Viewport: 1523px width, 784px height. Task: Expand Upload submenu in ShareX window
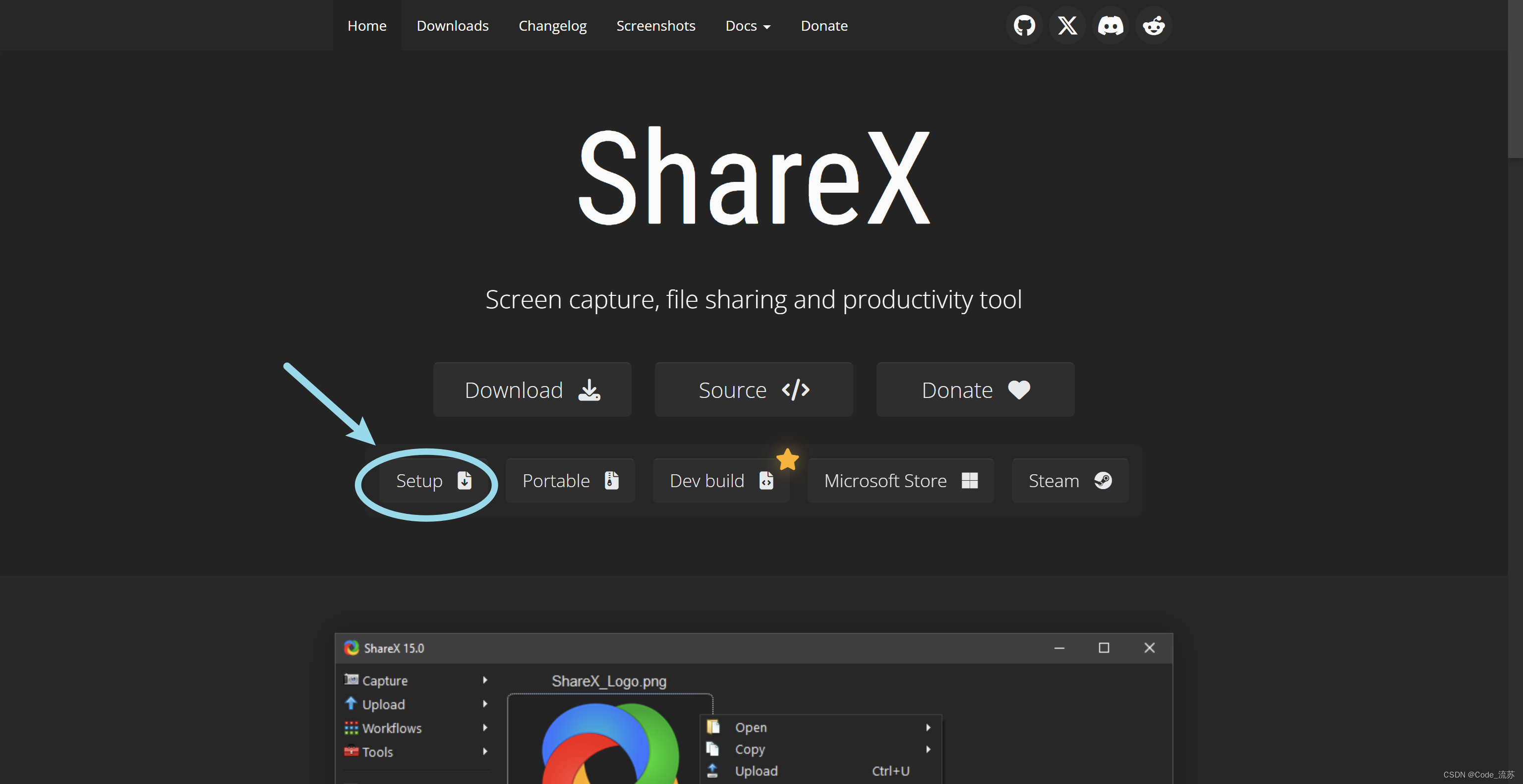pos(417,704)
